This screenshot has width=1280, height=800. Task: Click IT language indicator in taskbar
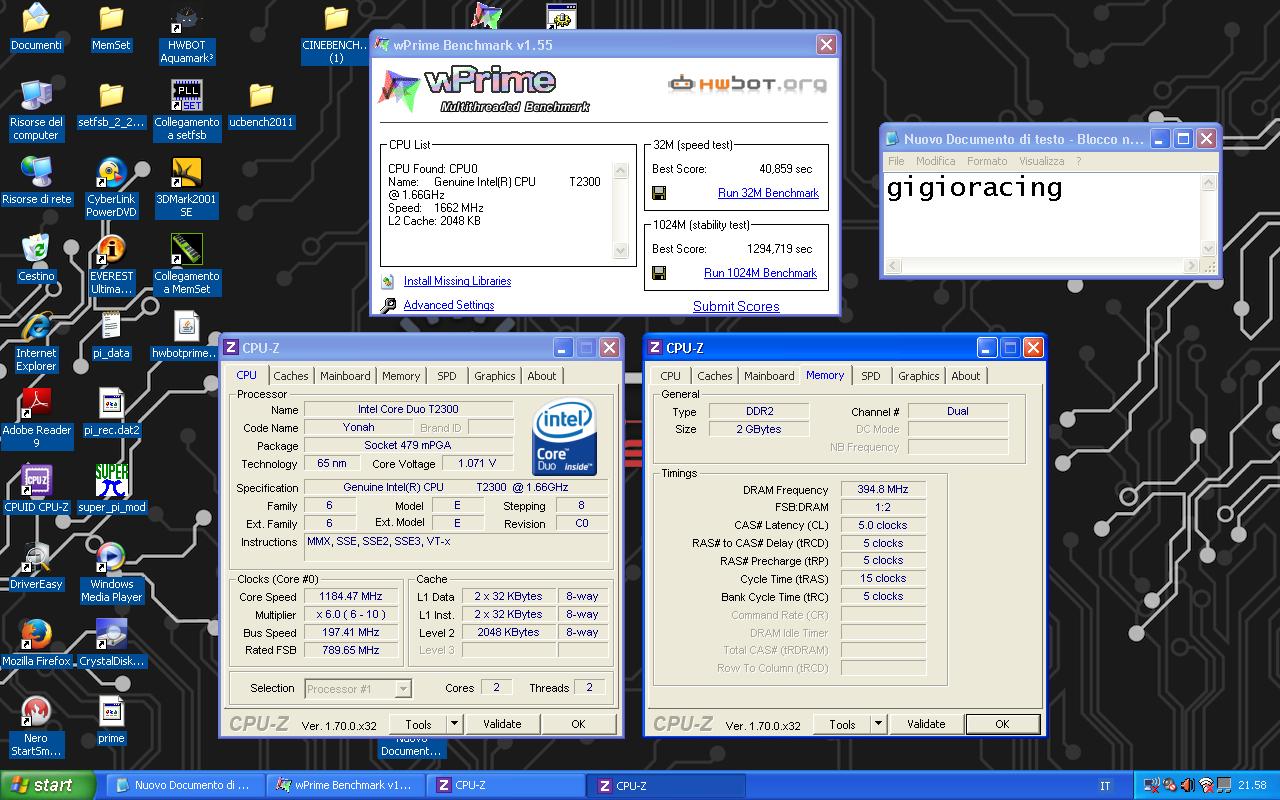[x=1105, y=786]
